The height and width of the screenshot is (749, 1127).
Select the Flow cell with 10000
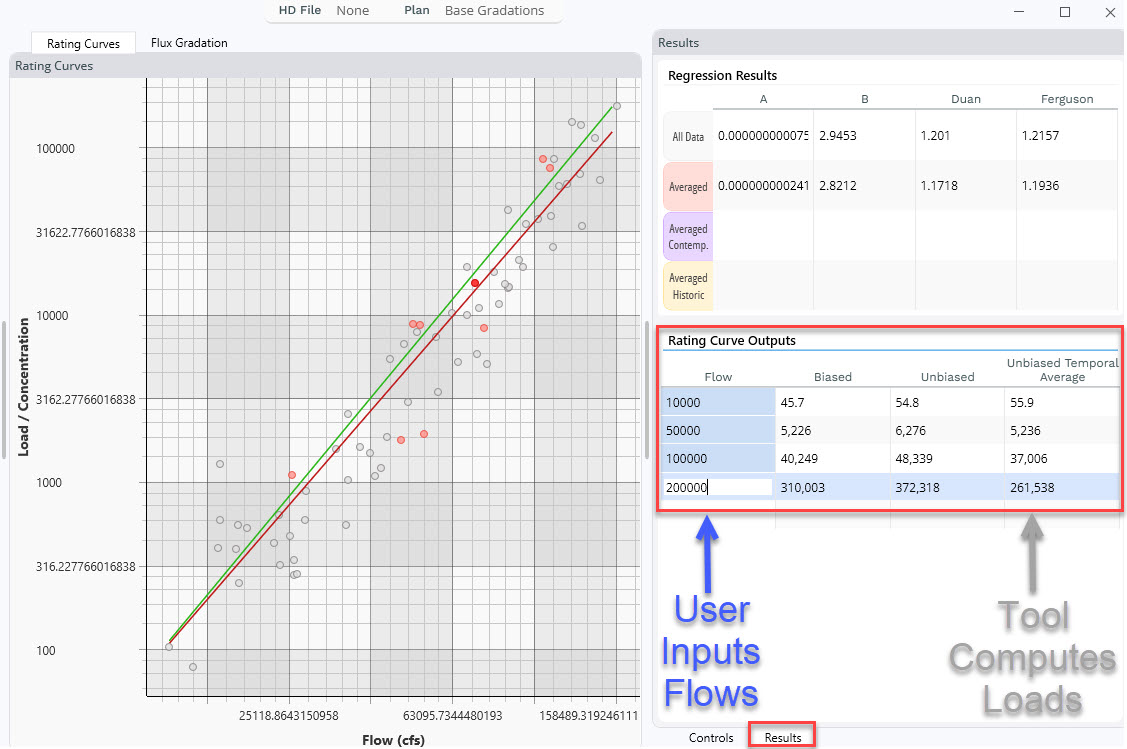click(x=718, y=403)
